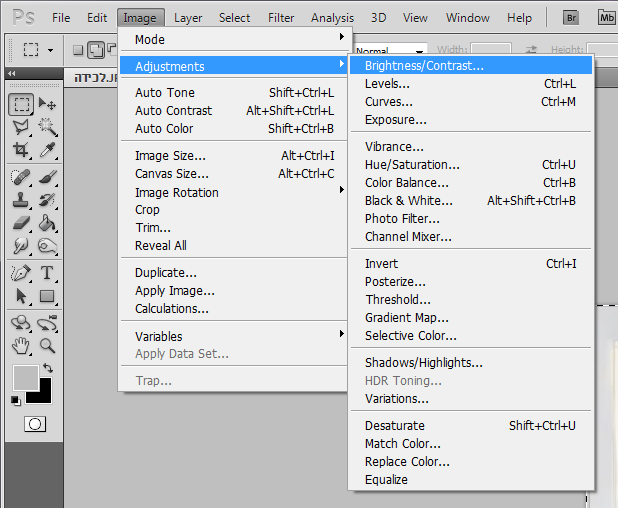Expand the Variables submenu
Viewport: 618px width, 508px height.
(234, 336)
